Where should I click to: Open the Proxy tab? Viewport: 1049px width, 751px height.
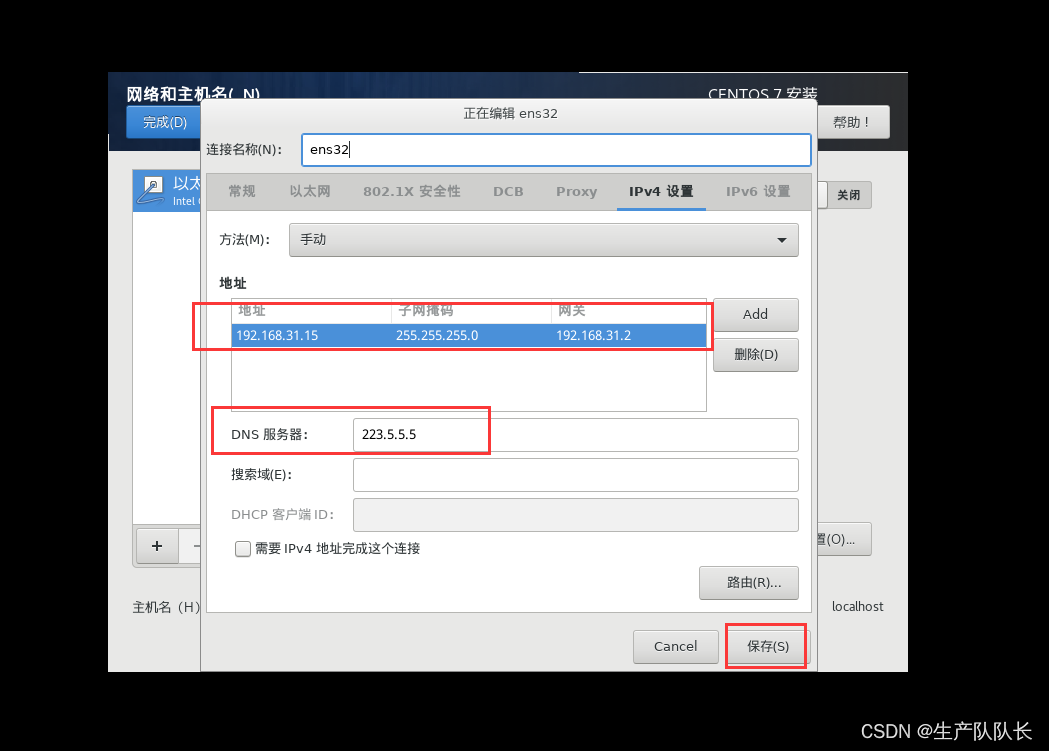pos(576,191)
